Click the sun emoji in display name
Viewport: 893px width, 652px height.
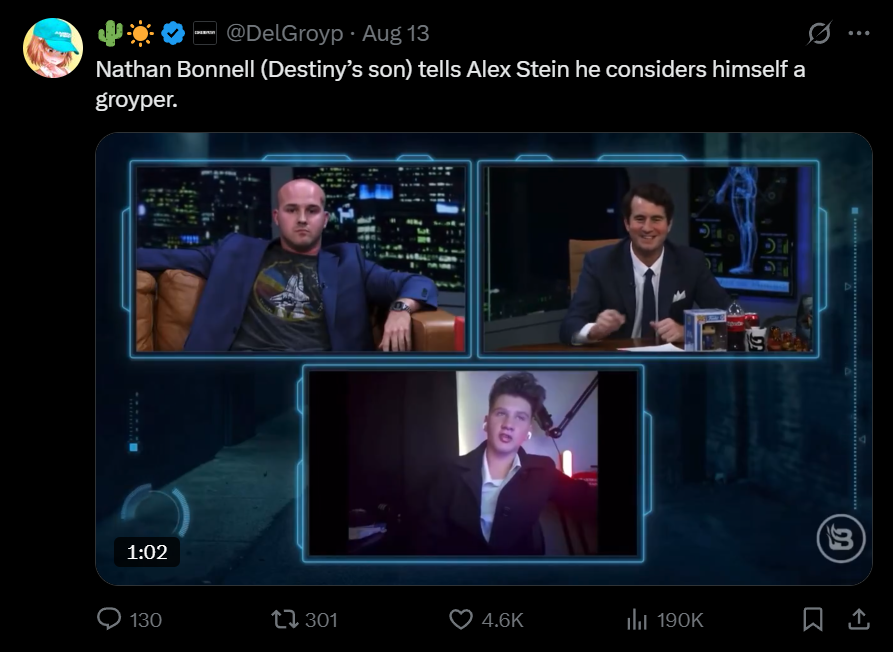pyautogui.click(x=141, y=34)
